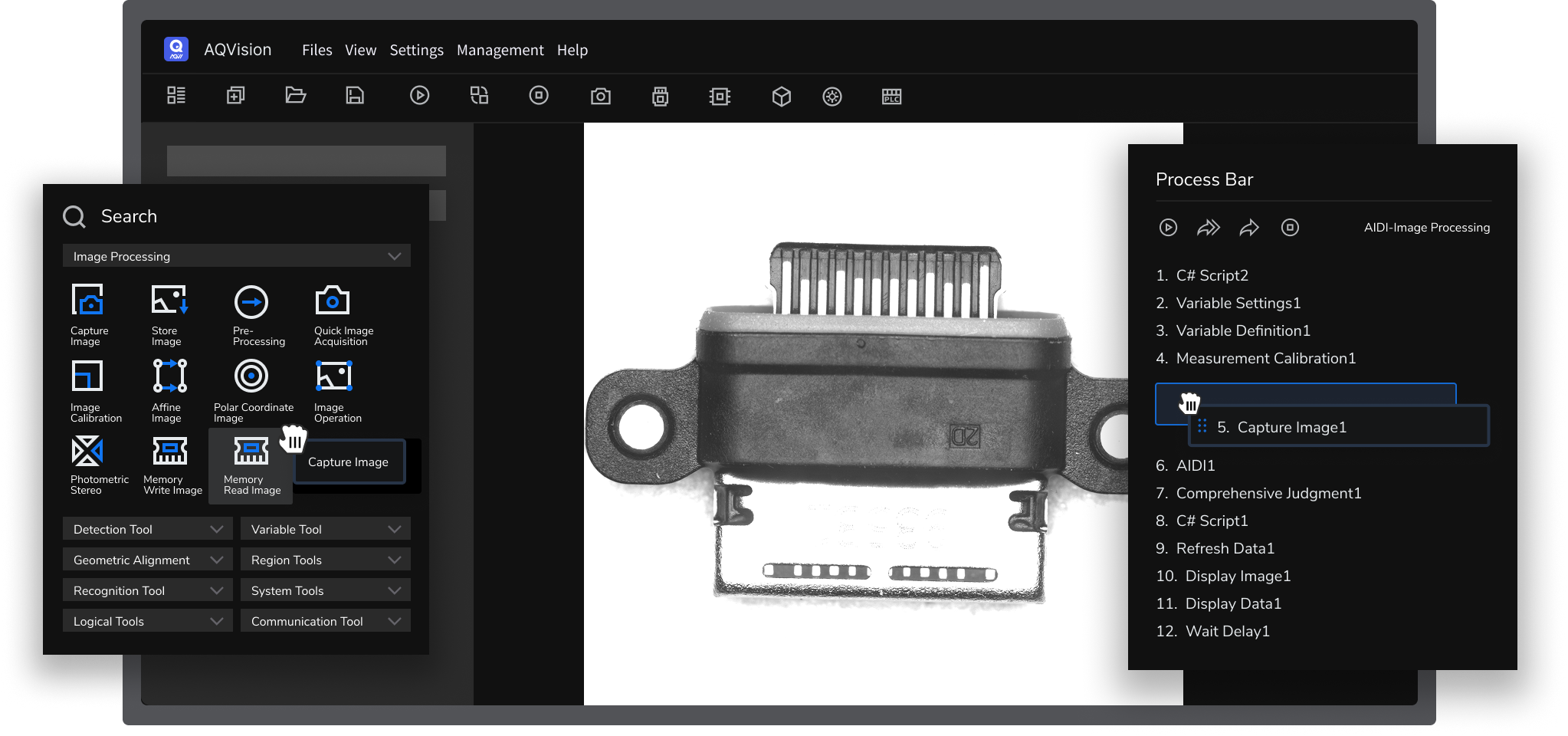Click the camera icon in the toolbar

click(601, 96)
